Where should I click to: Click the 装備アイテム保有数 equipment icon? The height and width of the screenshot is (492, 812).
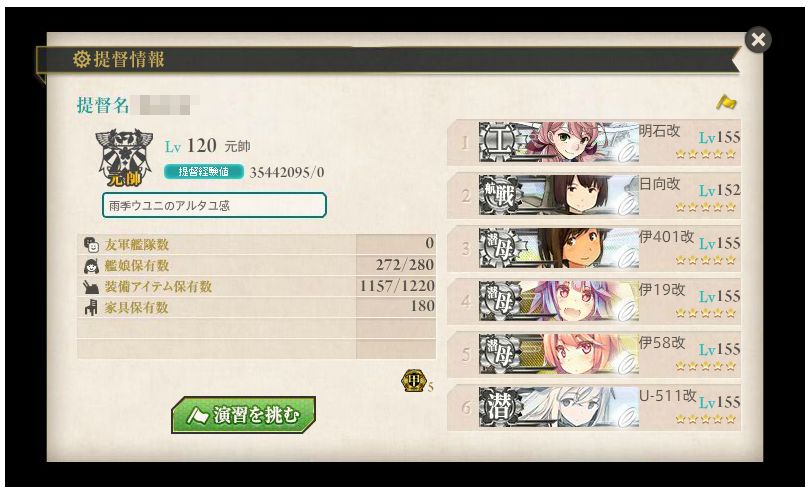click(x=91, y=286)
